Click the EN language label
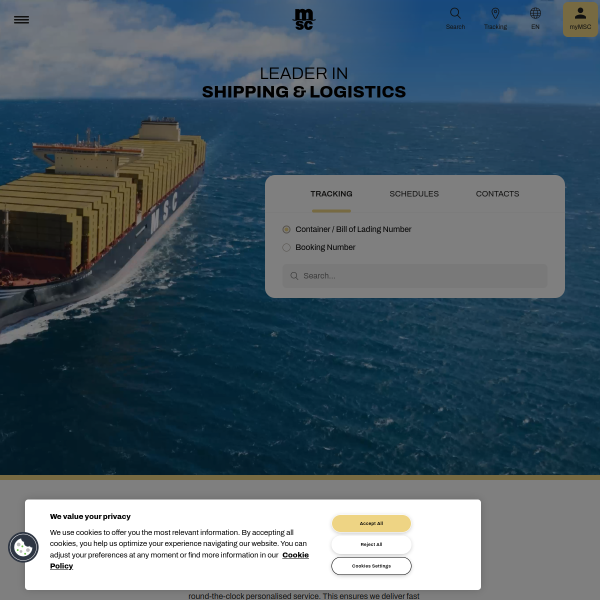This screenshot has width=600, height=600. coord(535,27)
